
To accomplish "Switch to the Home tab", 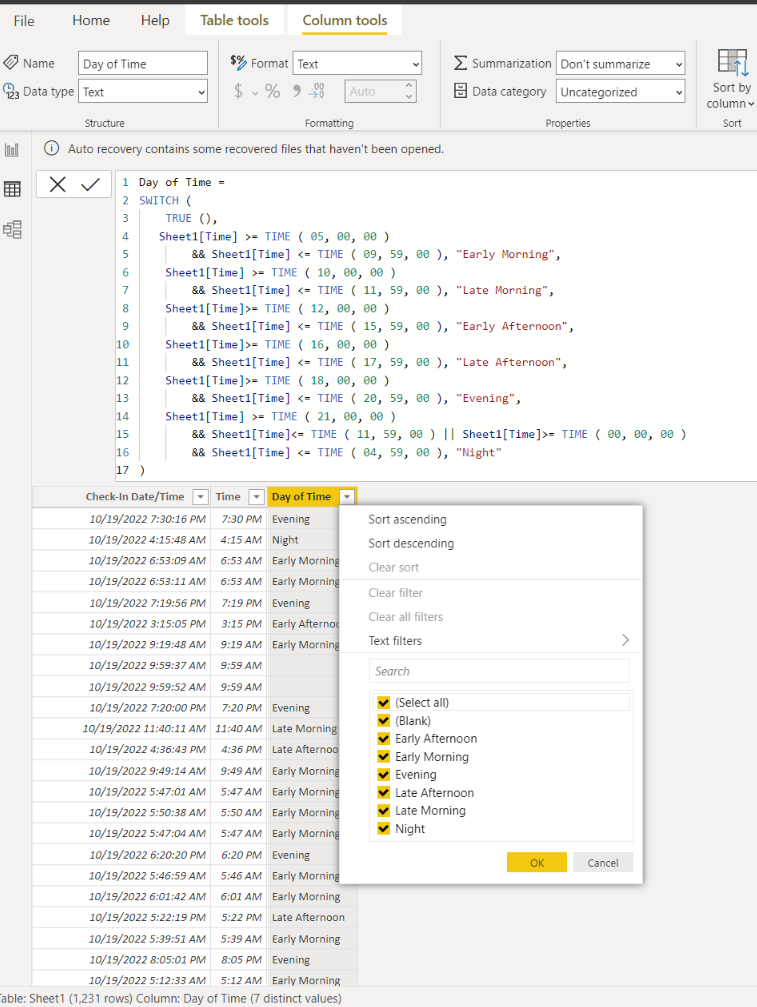I will (x=91, y=21).
